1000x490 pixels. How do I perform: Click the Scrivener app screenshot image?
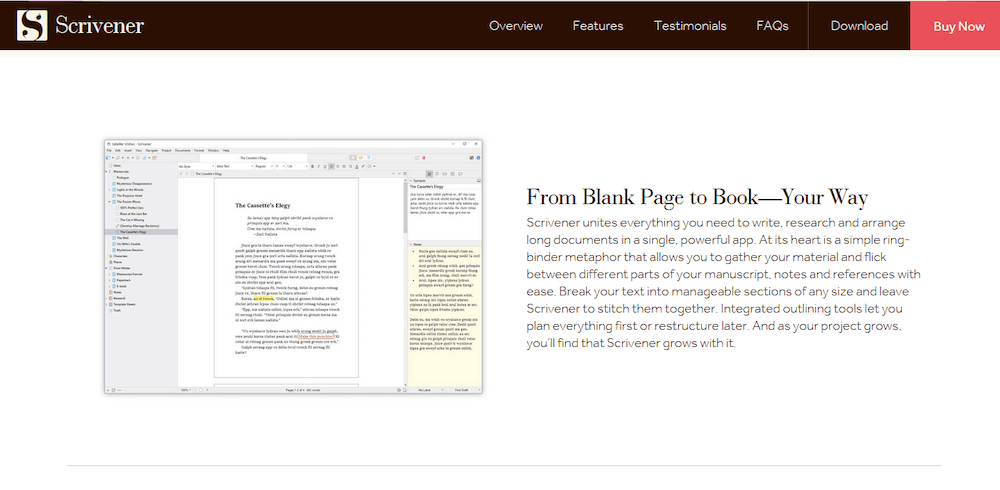[x=293, y=266]
